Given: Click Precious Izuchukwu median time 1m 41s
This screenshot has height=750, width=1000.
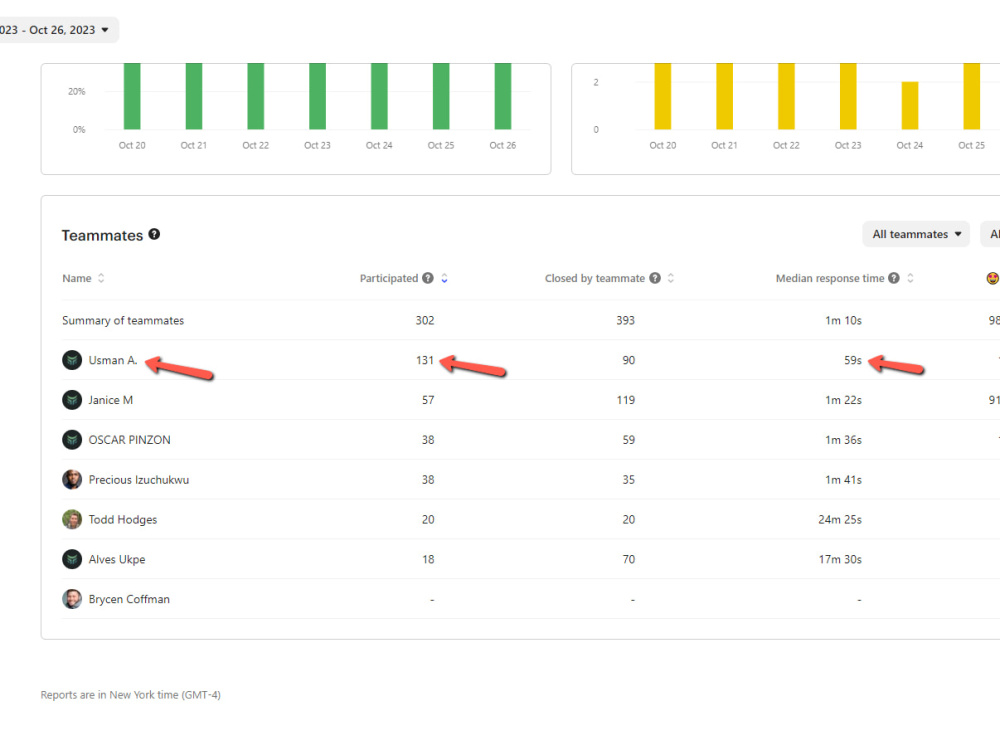Looking at the screenshot, I should click(843, 480).
